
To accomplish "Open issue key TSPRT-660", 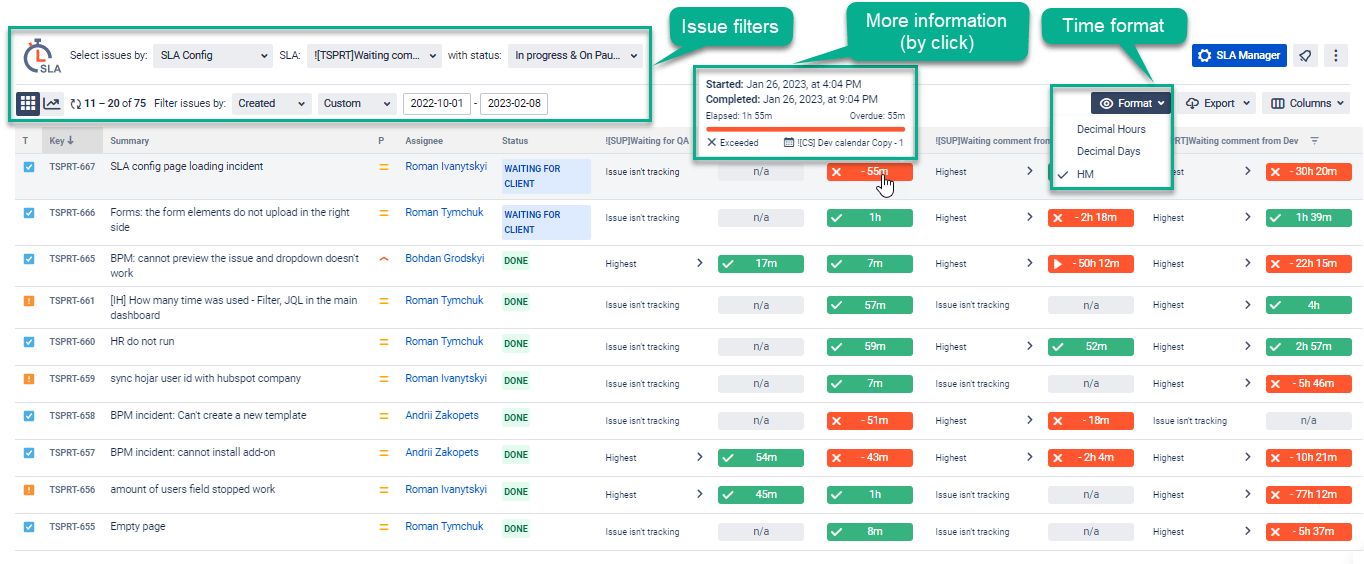I will (72, 342).
